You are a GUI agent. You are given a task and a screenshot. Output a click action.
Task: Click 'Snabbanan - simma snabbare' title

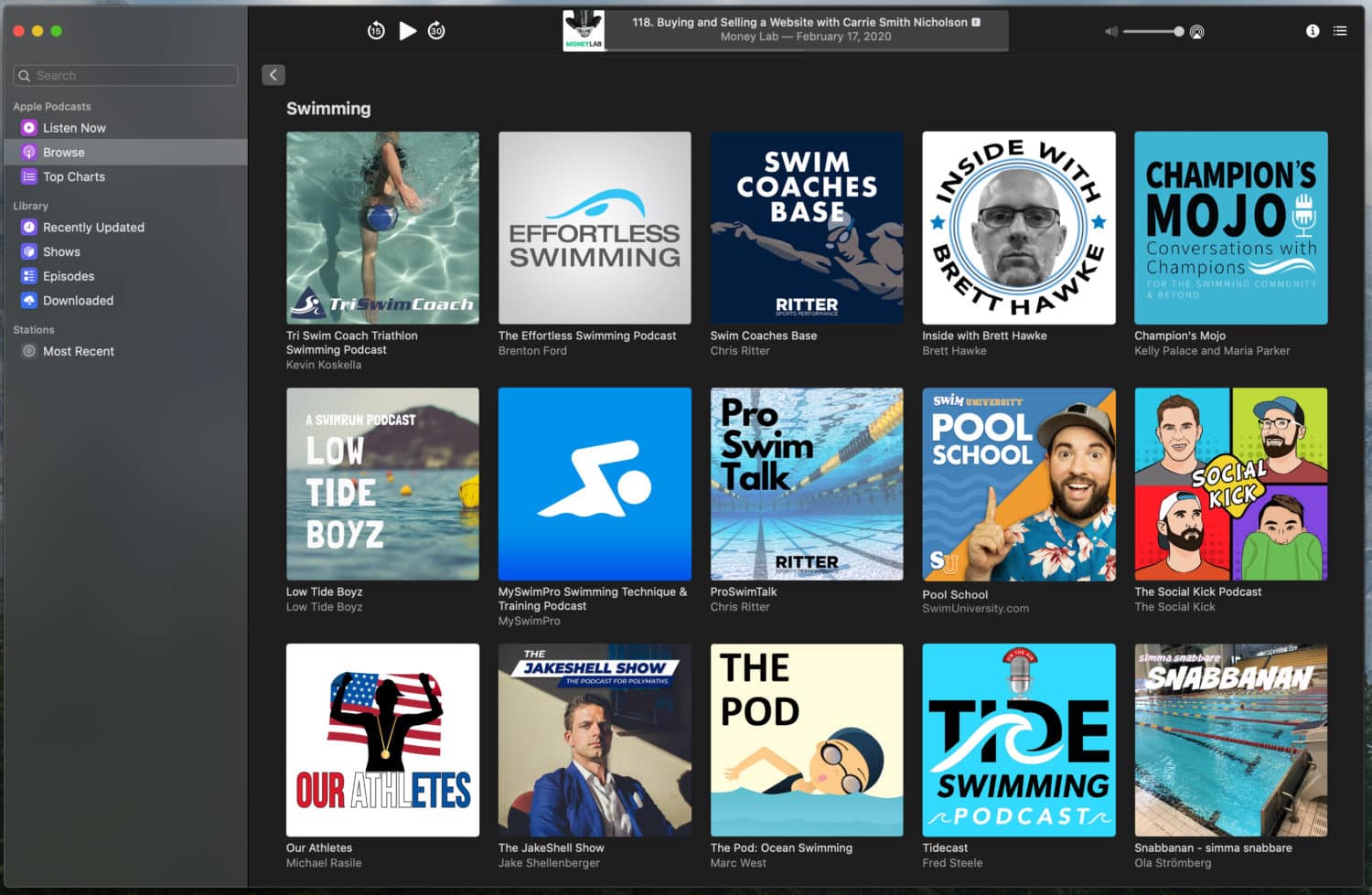1213,847
